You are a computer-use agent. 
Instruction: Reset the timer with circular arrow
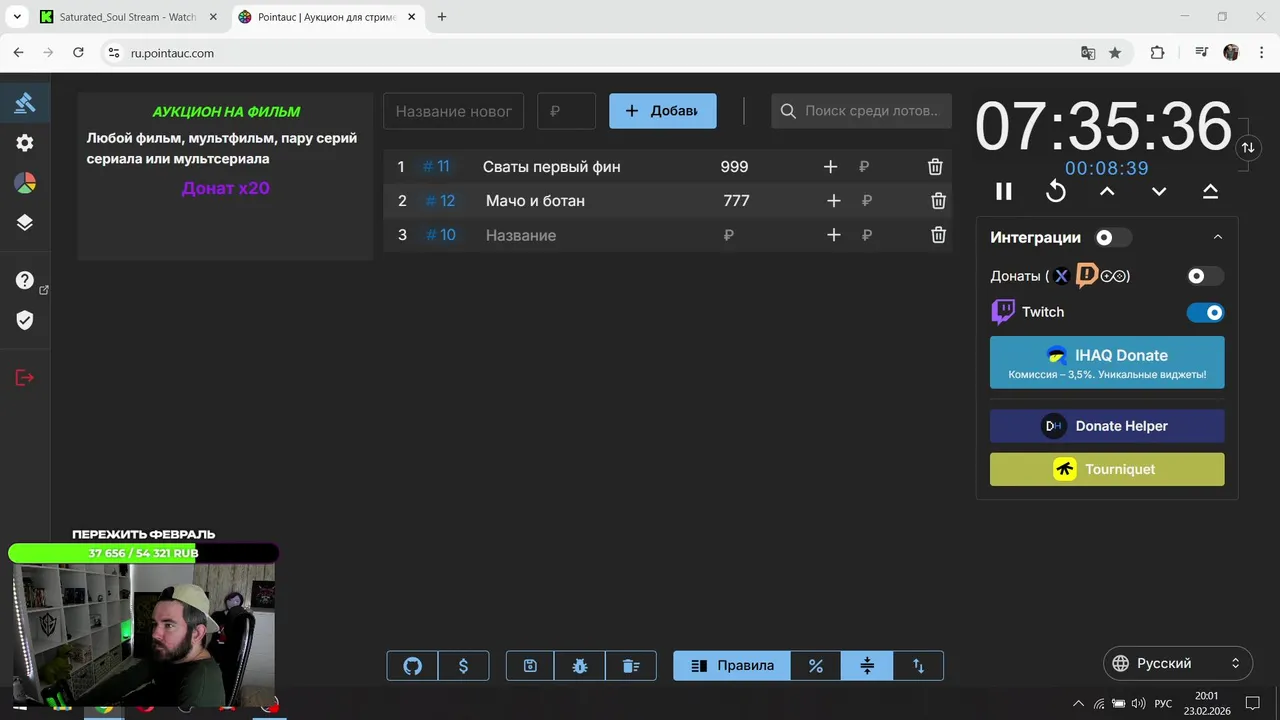[1056, 191]
